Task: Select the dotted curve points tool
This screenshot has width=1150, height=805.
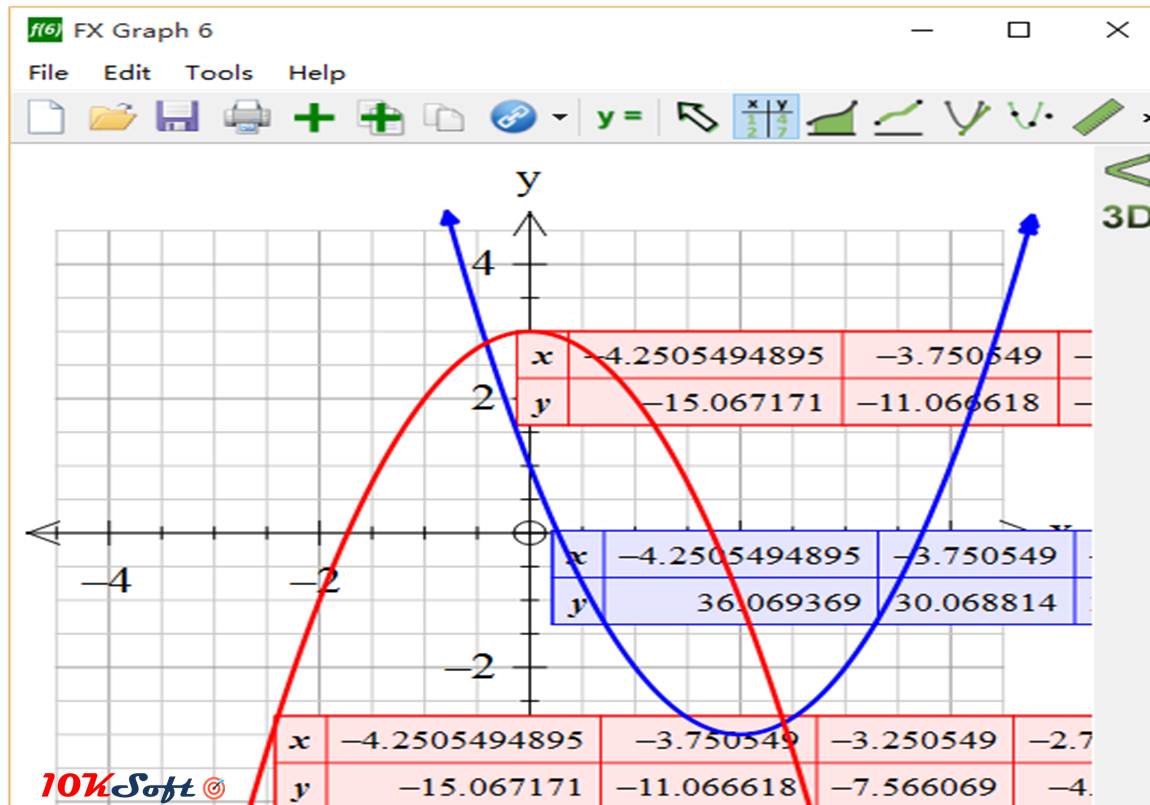Action: 1030,117
